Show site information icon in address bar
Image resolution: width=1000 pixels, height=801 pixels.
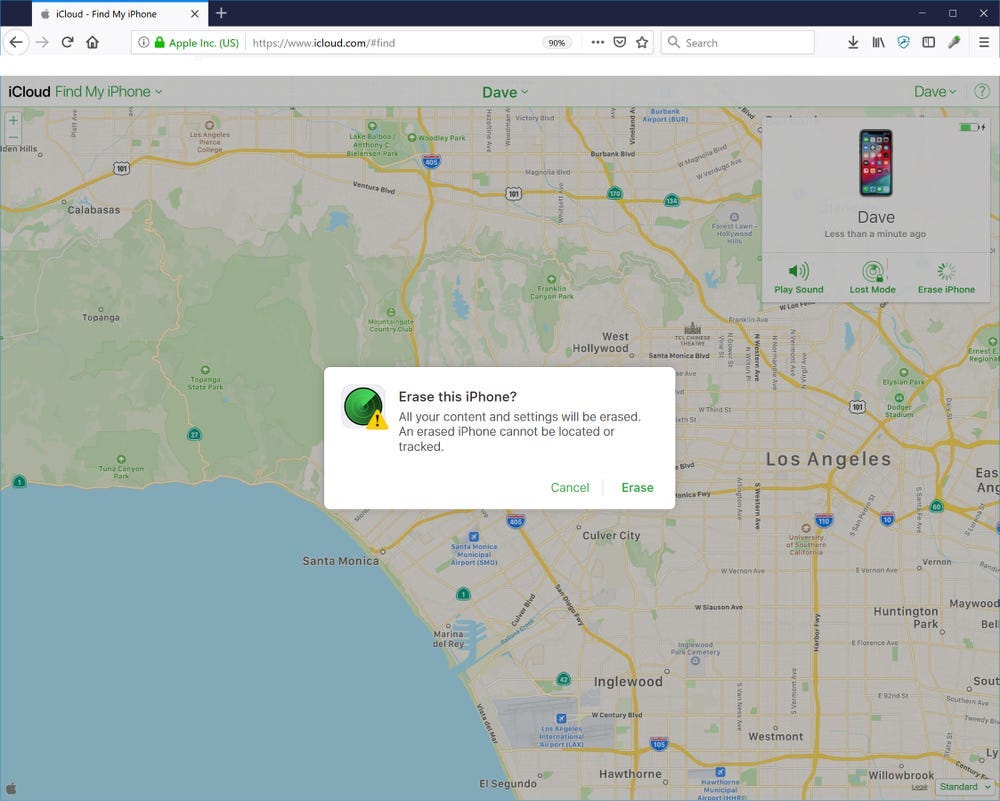click(143, 43)
